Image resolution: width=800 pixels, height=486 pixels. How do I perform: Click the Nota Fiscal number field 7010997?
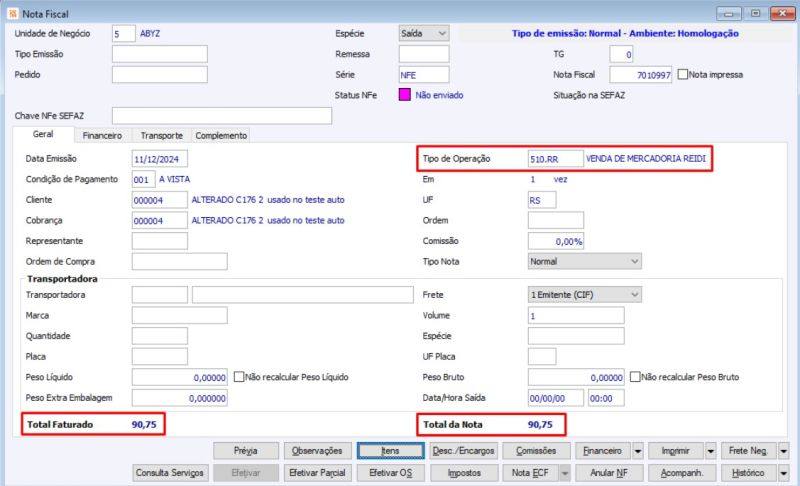tap(641, 74)
